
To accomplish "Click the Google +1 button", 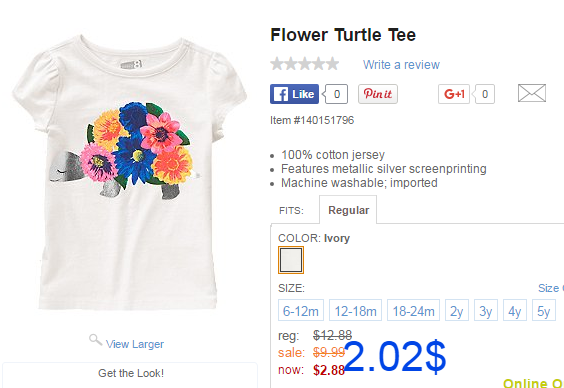I will tap(454, 94).
